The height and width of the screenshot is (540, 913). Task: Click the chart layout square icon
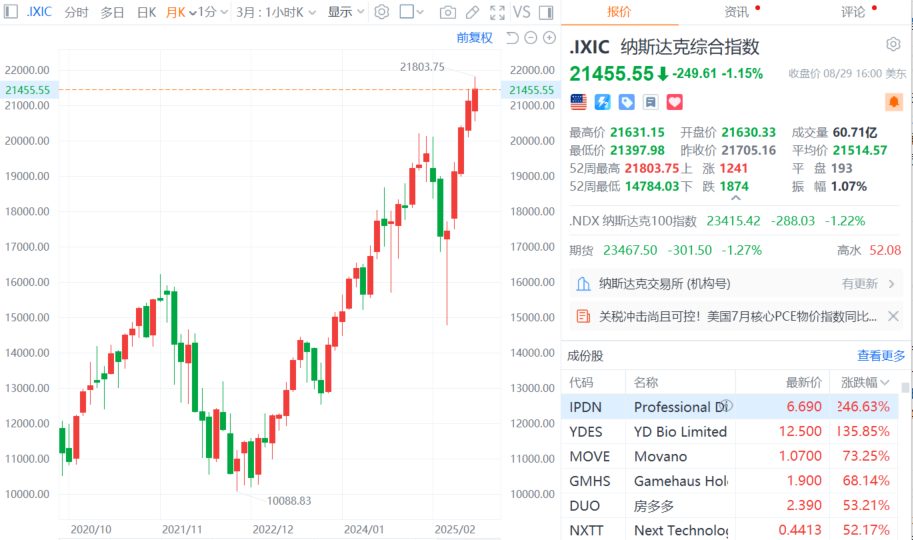coord(407,12)
